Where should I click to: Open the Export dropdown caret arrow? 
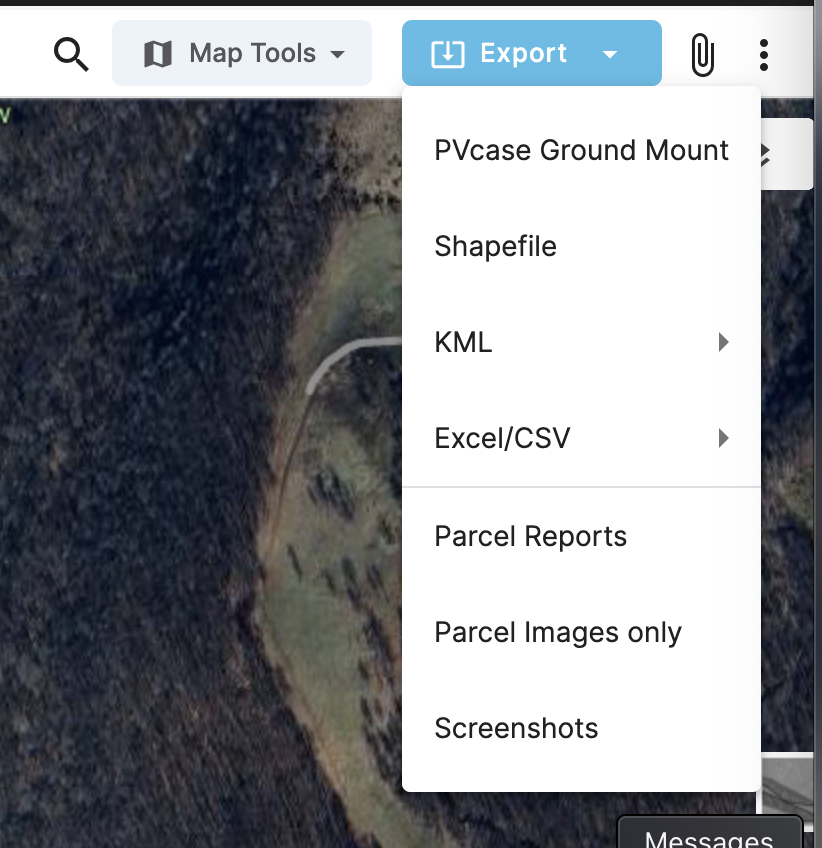(610, 56)
